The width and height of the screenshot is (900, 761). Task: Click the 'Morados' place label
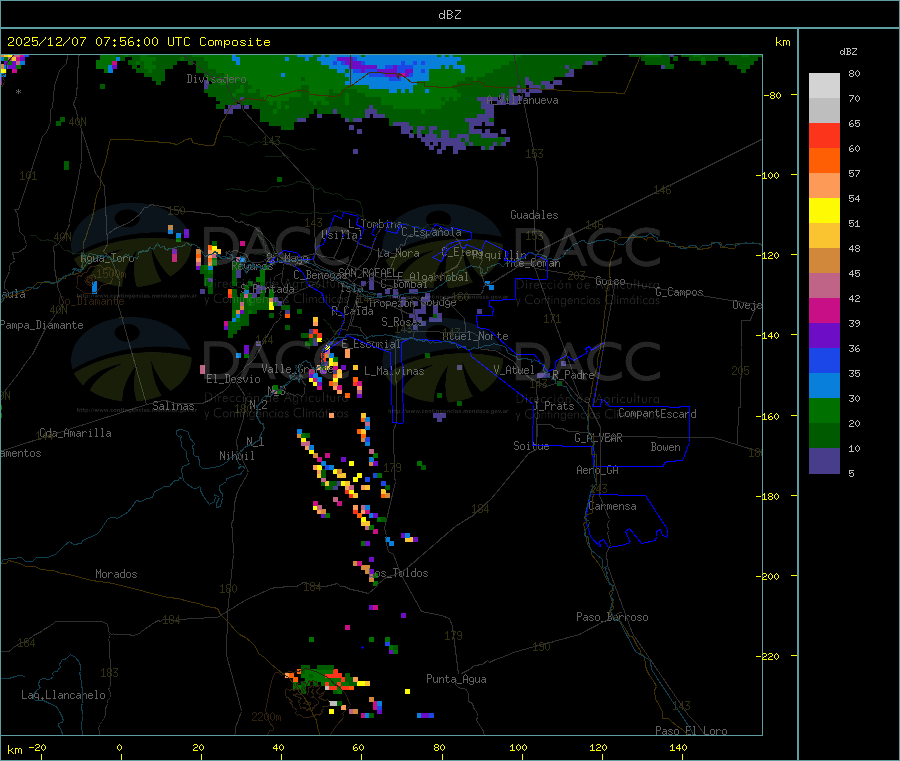pos(116,574)
